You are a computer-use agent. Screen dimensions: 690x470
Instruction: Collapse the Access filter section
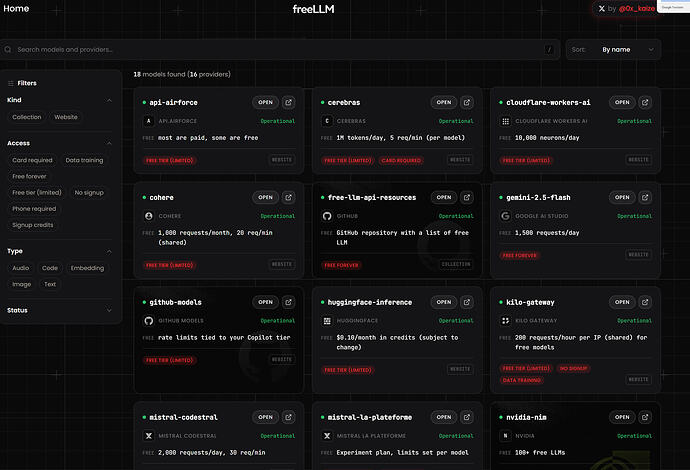109,143
